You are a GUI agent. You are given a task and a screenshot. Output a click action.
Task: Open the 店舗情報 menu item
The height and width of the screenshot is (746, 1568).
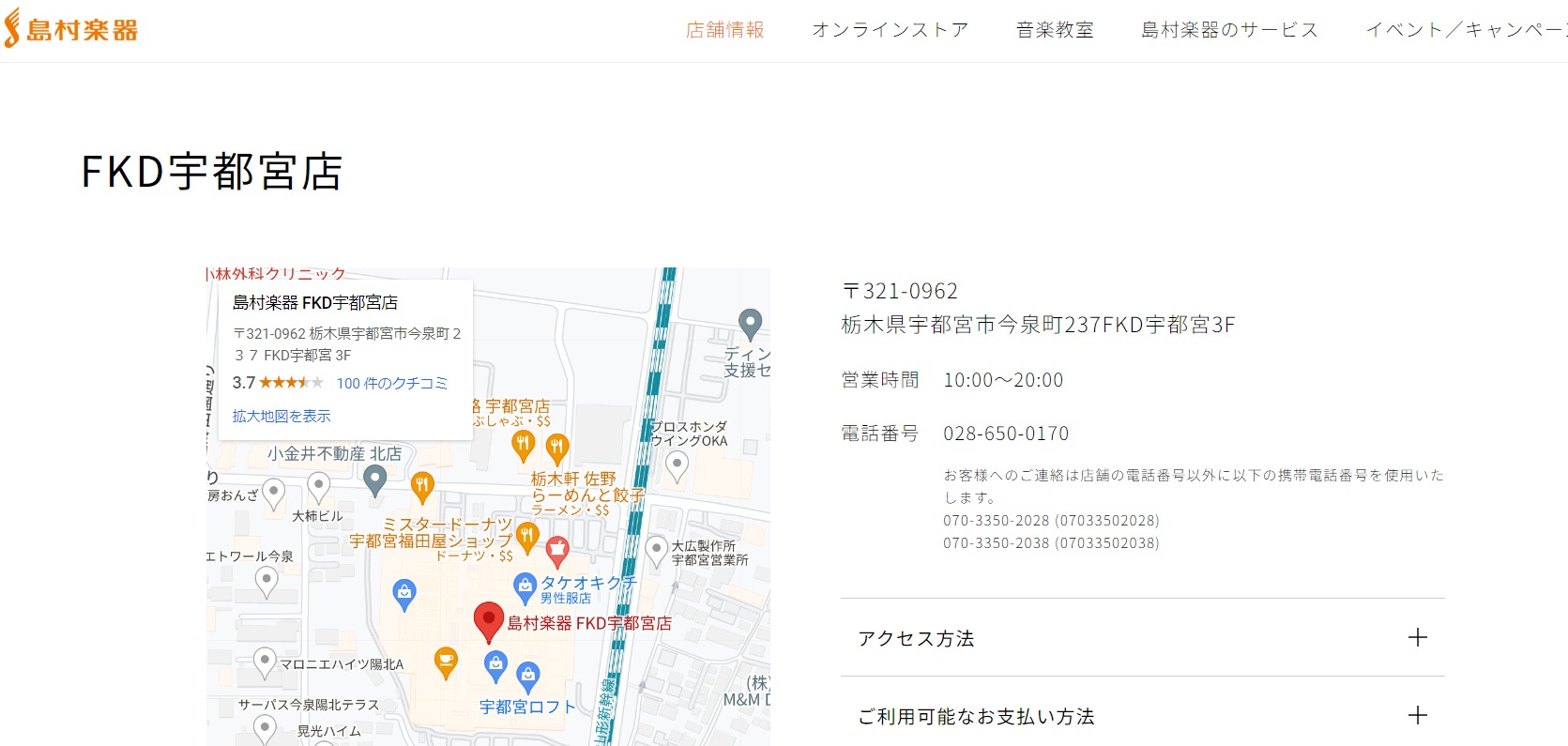pos(725,30)
